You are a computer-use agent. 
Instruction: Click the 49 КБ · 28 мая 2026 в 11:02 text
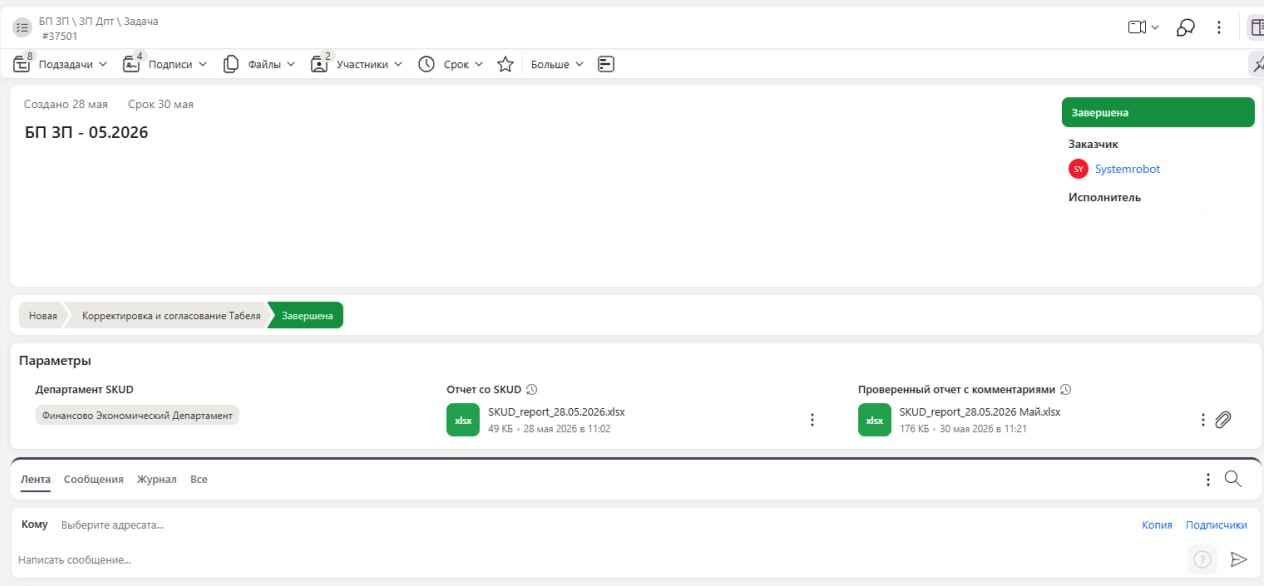(x=549, y=428)
